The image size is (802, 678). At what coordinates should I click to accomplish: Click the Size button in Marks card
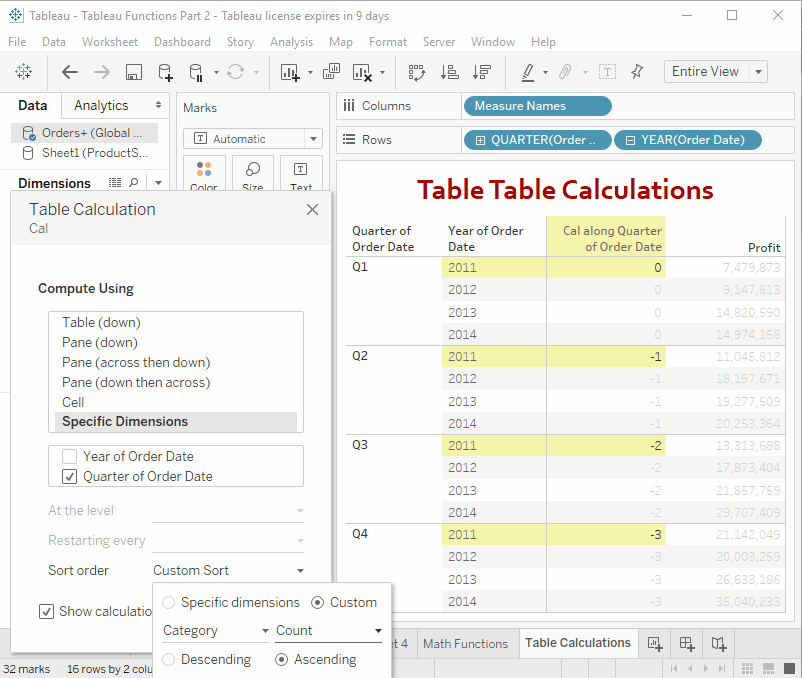[253, 174]
